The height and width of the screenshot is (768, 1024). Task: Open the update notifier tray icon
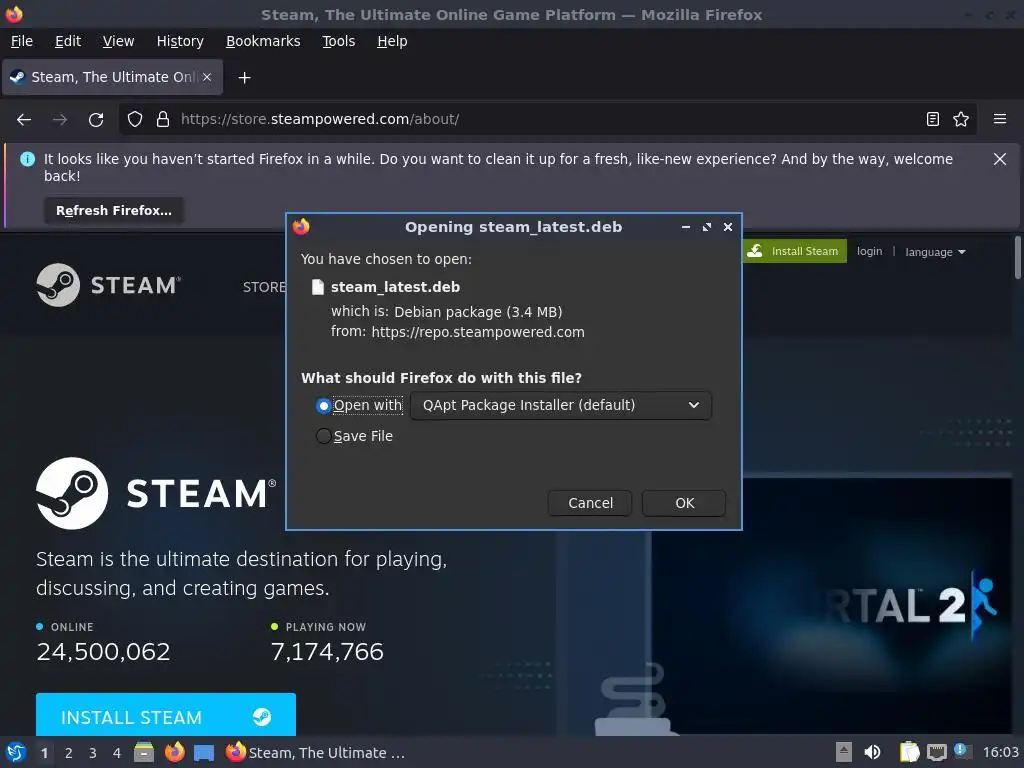(961, 751)
